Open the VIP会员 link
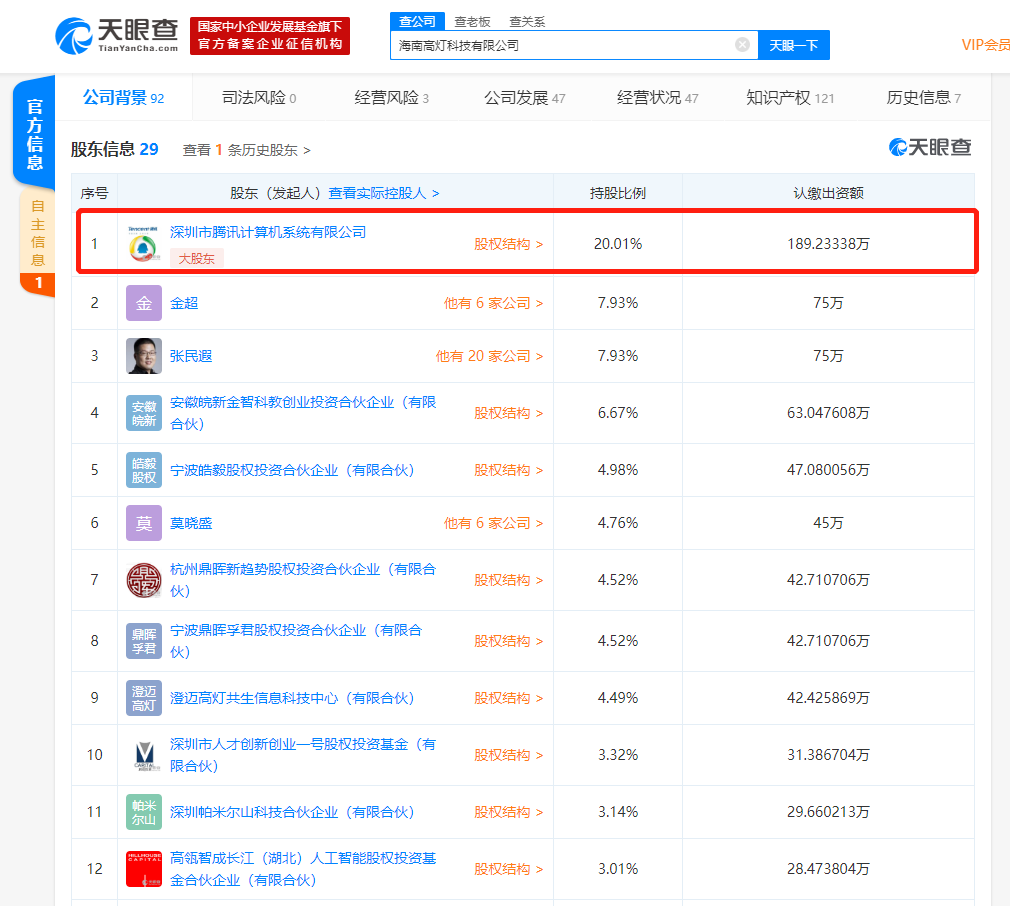 point(985,45)
